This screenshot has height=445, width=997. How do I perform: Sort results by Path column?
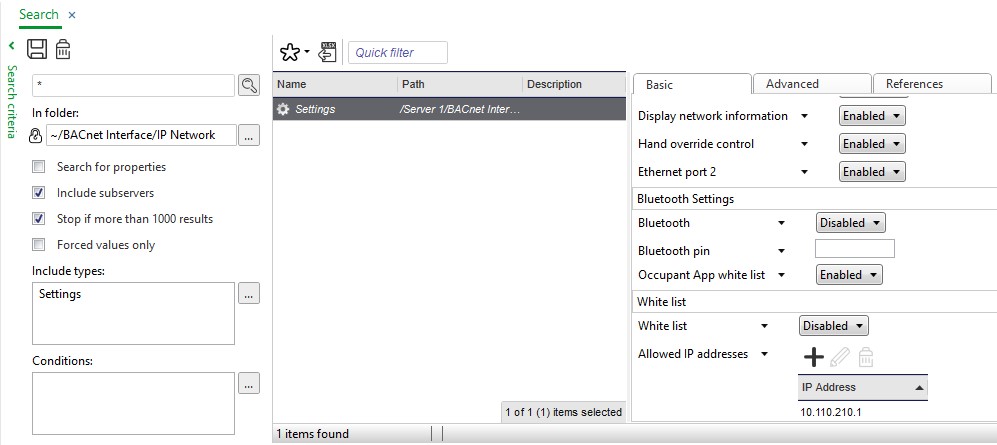coord(460,84)
